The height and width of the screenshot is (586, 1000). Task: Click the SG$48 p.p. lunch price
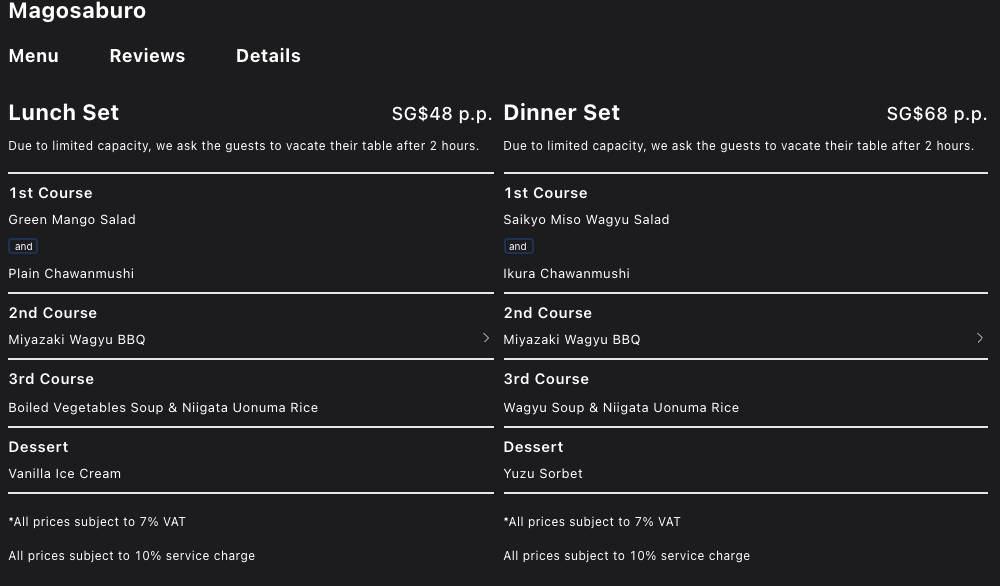click(442, 114)
